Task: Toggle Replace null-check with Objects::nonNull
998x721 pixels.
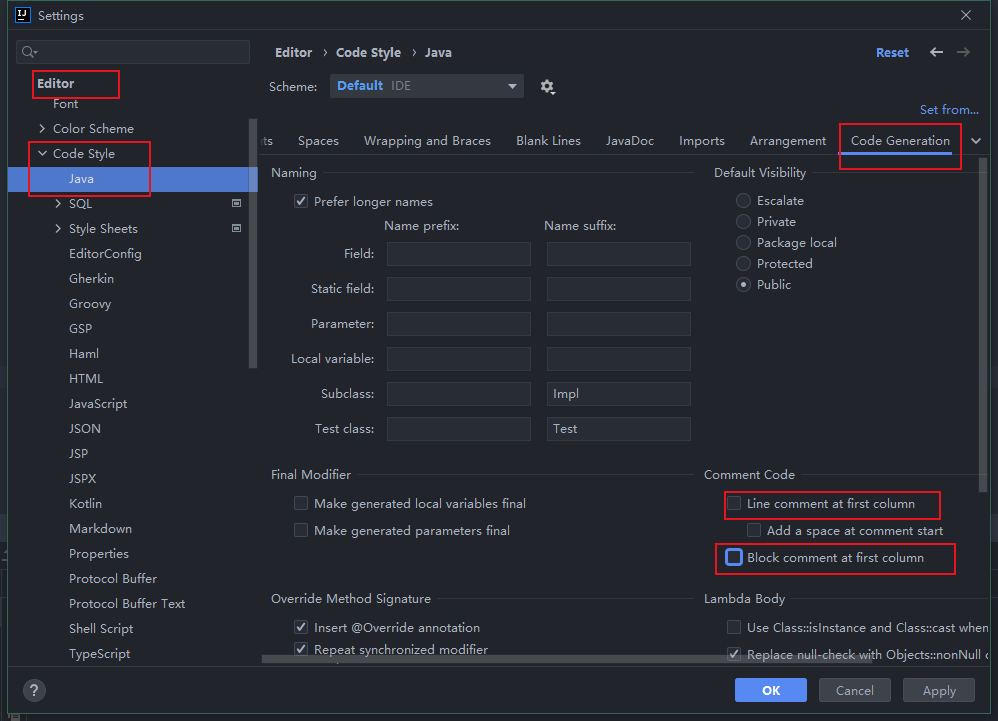Action: [734, 654]
